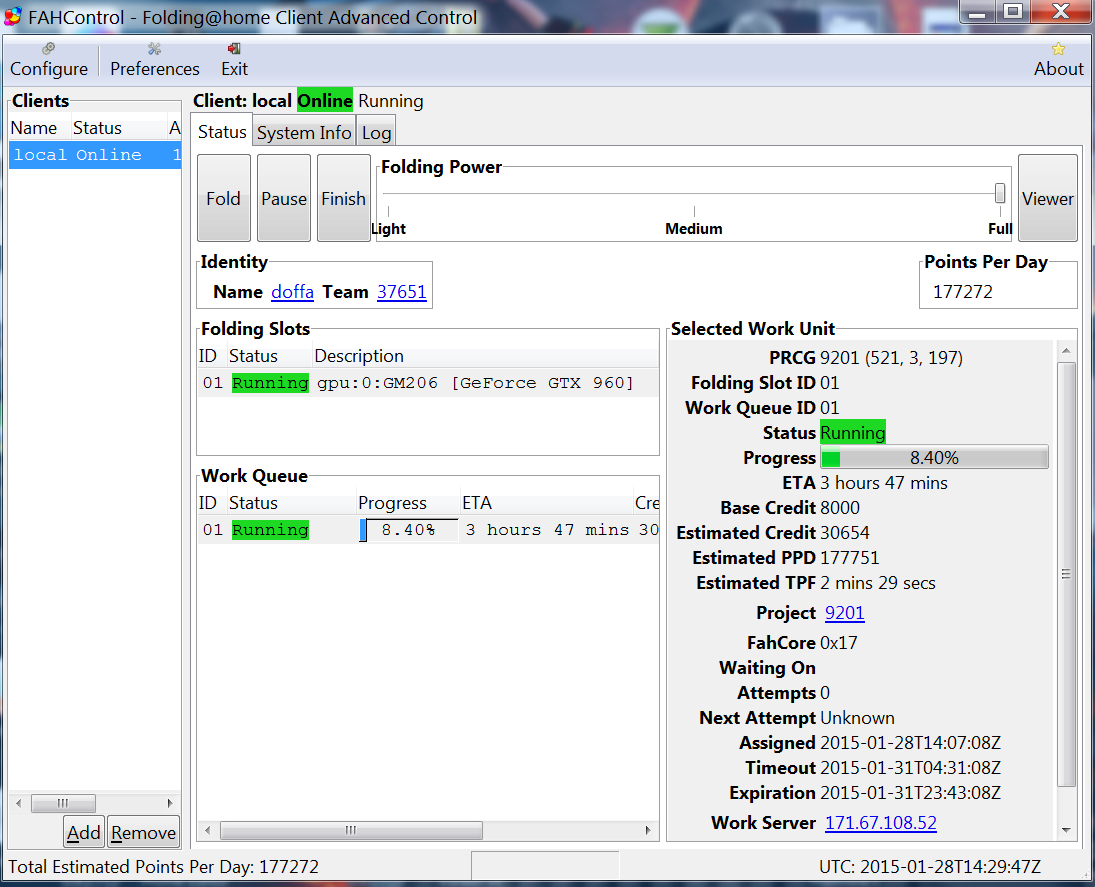Click the Timeout value 2015-01-31T04:31:08Z
Viewport: 1095px width, 887px height.
click(x=910, y=768)
